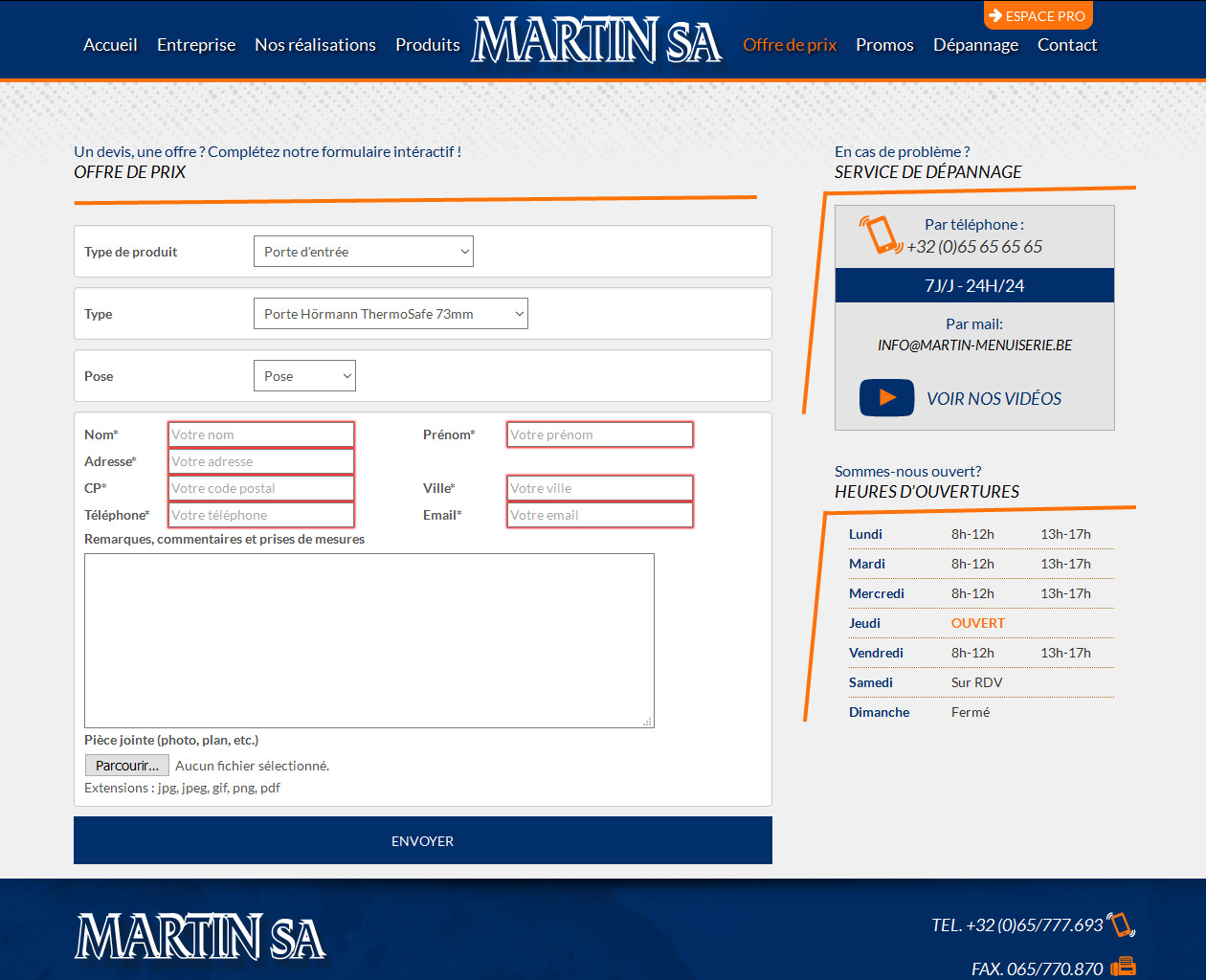Click the Aucun fichier sélectionné text
The width and height of the screenshot is (1206, 980).
pyautogui.click(x=253, y=766)
